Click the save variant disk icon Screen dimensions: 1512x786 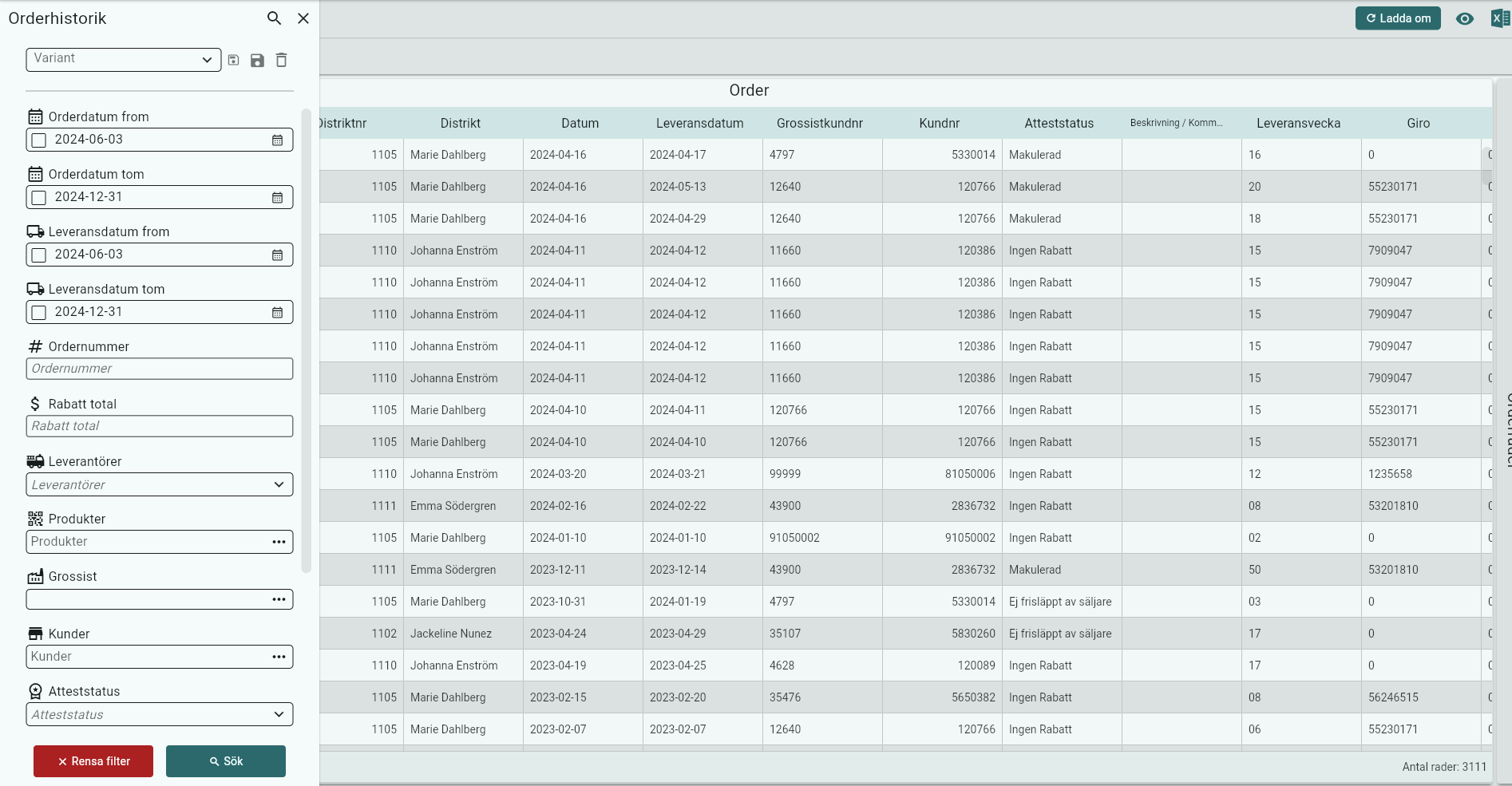[x=257, y=60]
